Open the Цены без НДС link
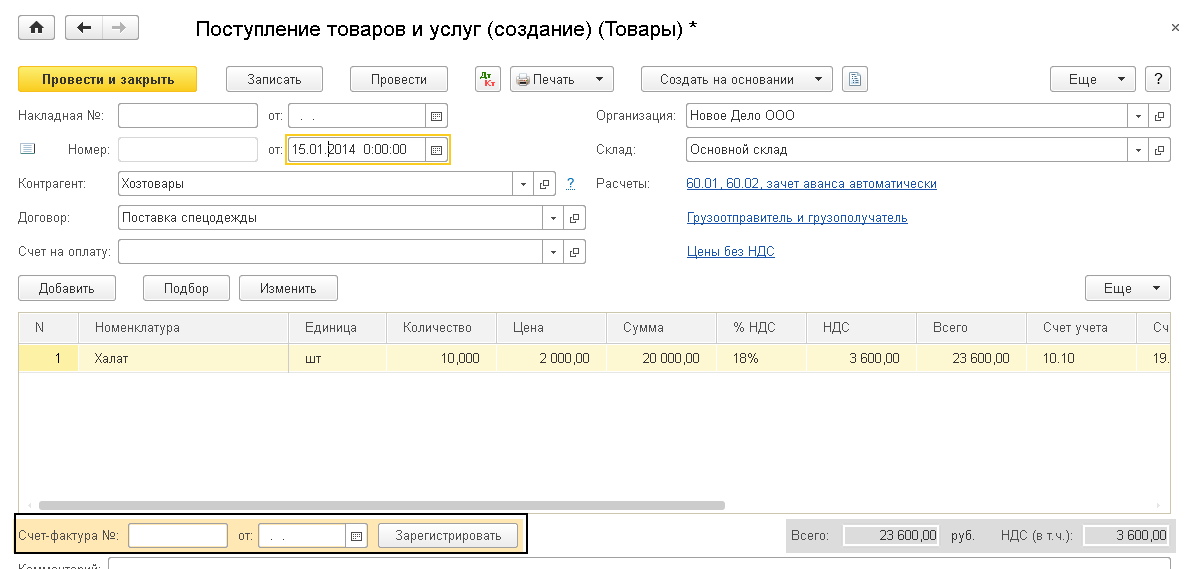This screenshot has height=569, width=1188. click(x=730, y=252)
